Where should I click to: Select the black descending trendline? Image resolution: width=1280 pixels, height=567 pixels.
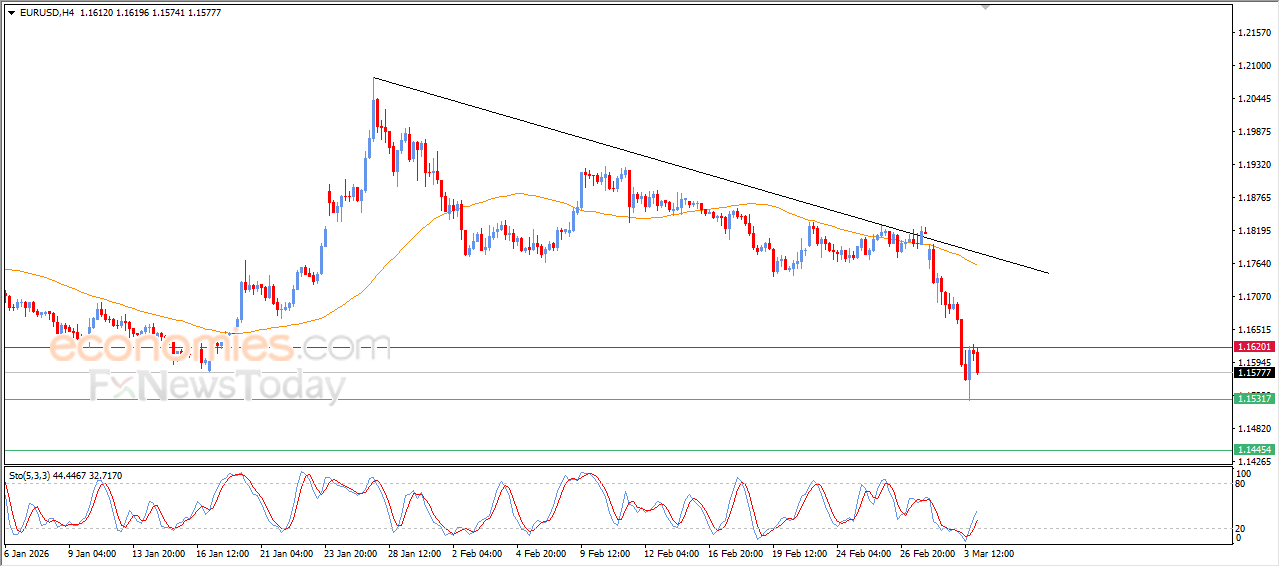tap(711, 175)
